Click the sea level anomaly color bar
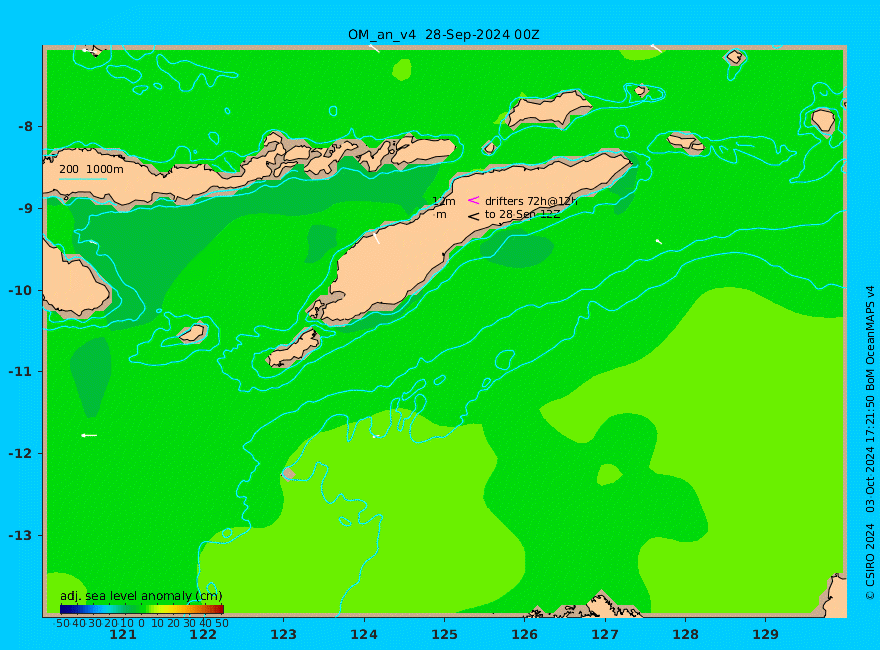The image size is (880, 650). click(141, 610)
